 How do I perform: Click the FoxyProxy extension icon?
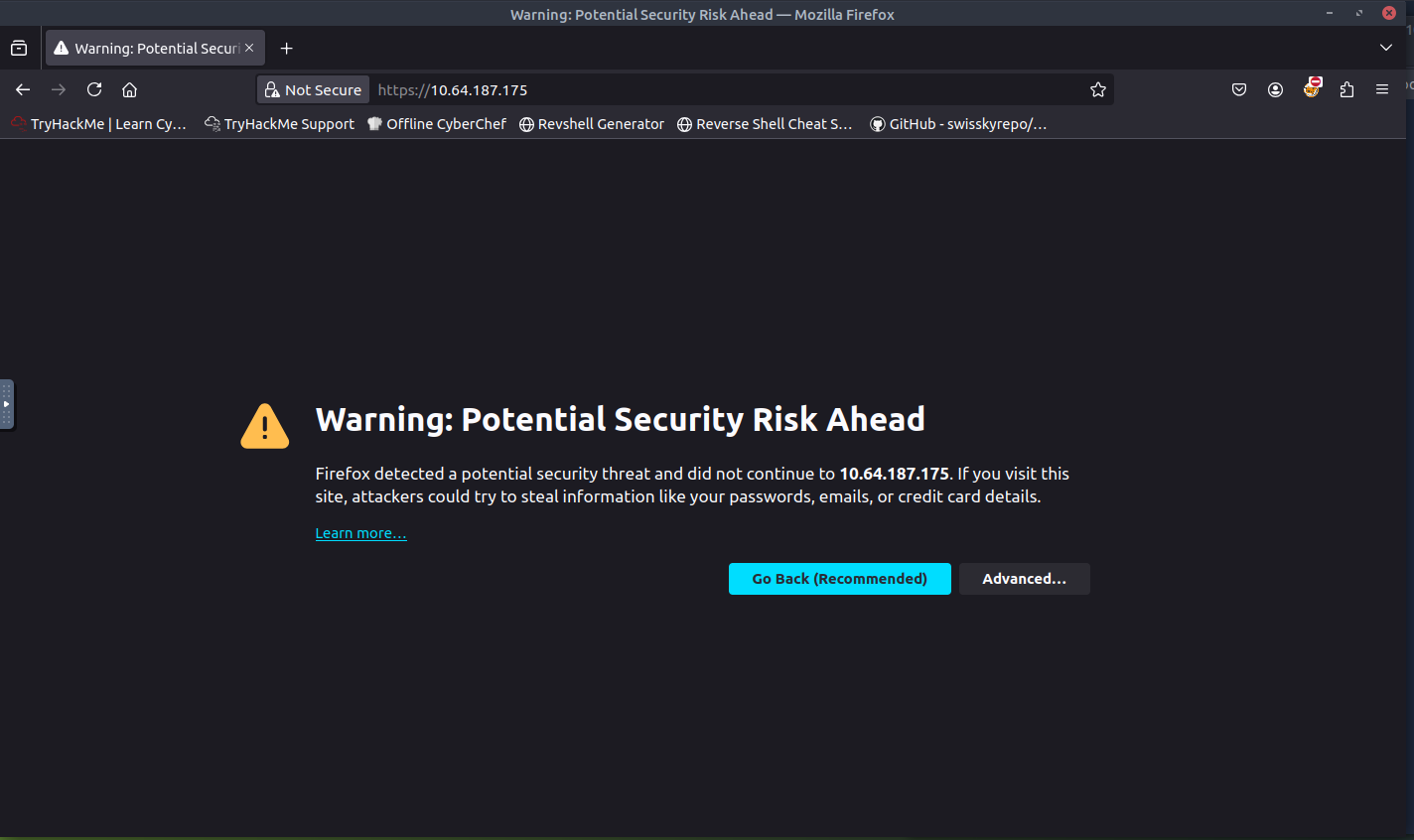[x=1312, y=88]
